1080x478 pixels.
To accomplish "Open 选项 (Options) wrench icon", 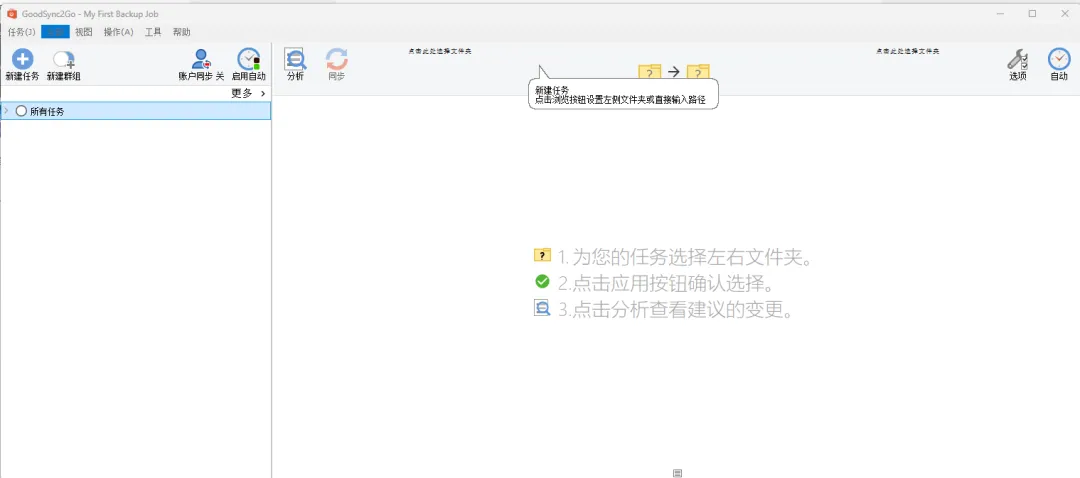I will (x=1017, y=59).
